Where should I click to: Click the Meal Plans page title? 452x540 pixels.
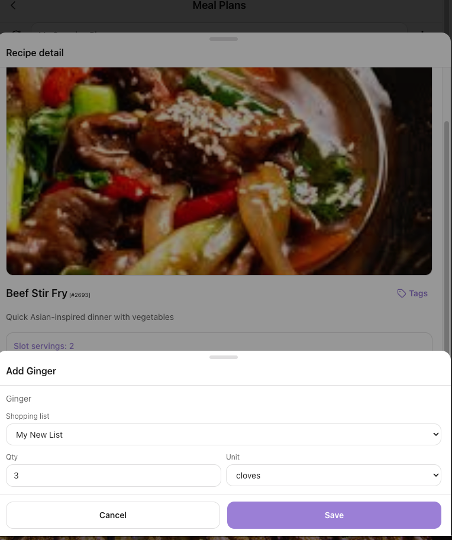(219, 5)
